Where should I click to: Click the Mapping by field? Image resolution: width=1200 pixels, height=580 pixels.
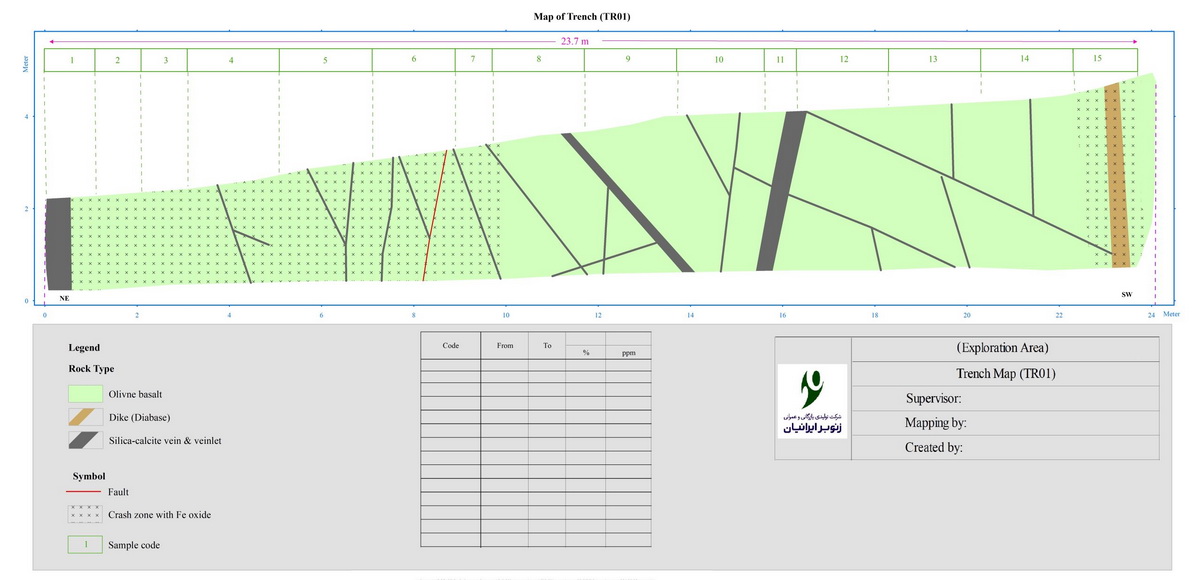coord(935,423)
